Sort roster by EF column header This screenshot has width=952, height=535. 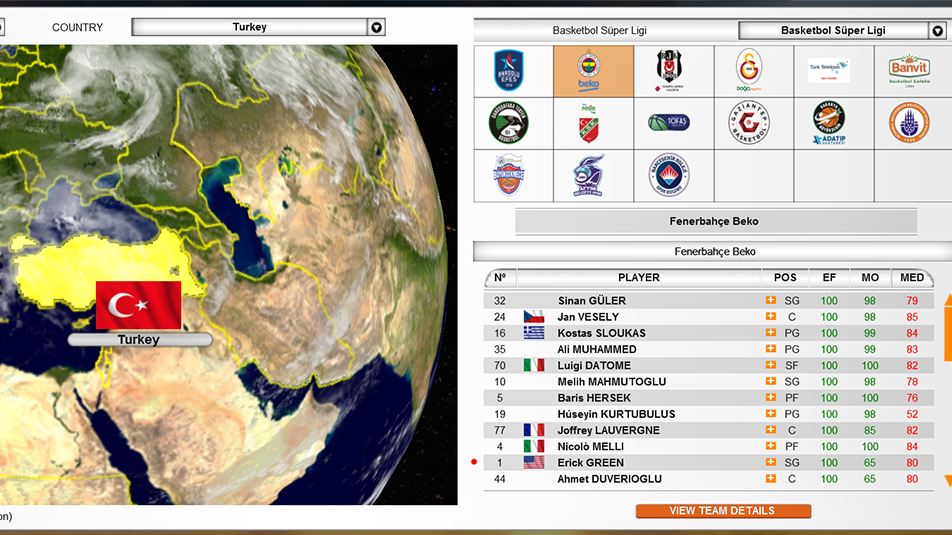[x=829, y=278]
